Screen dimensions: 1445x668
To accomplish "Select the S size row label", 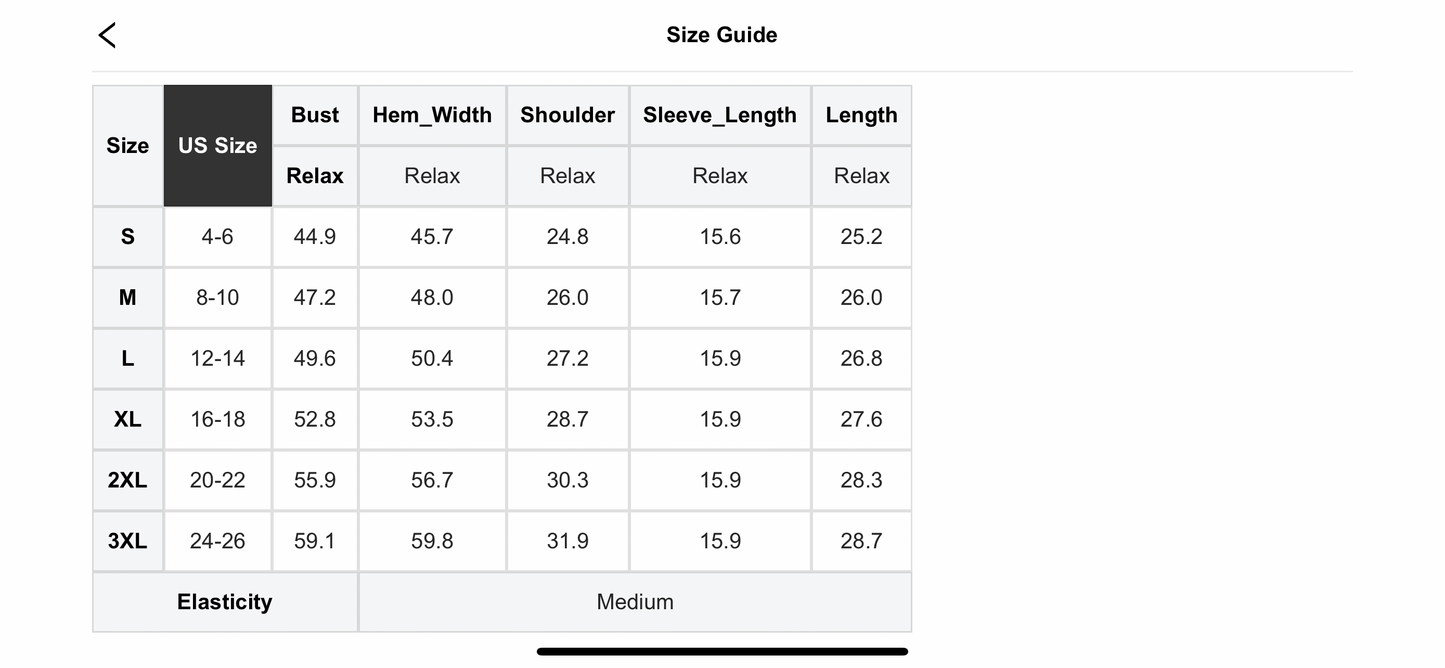I will pos(128,237).
